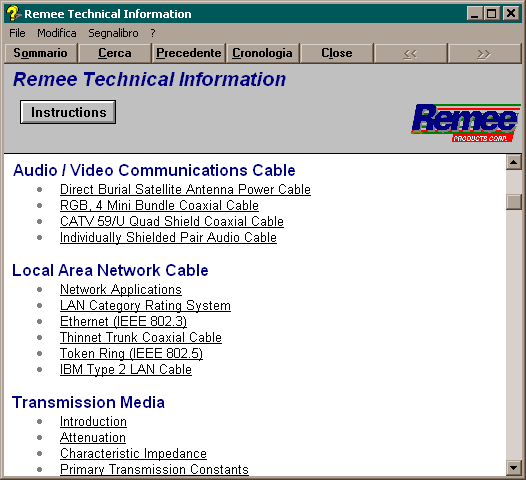Open the Characteristic Impedance topic link
Screen dimensions: 526x480
pos(133,454)
